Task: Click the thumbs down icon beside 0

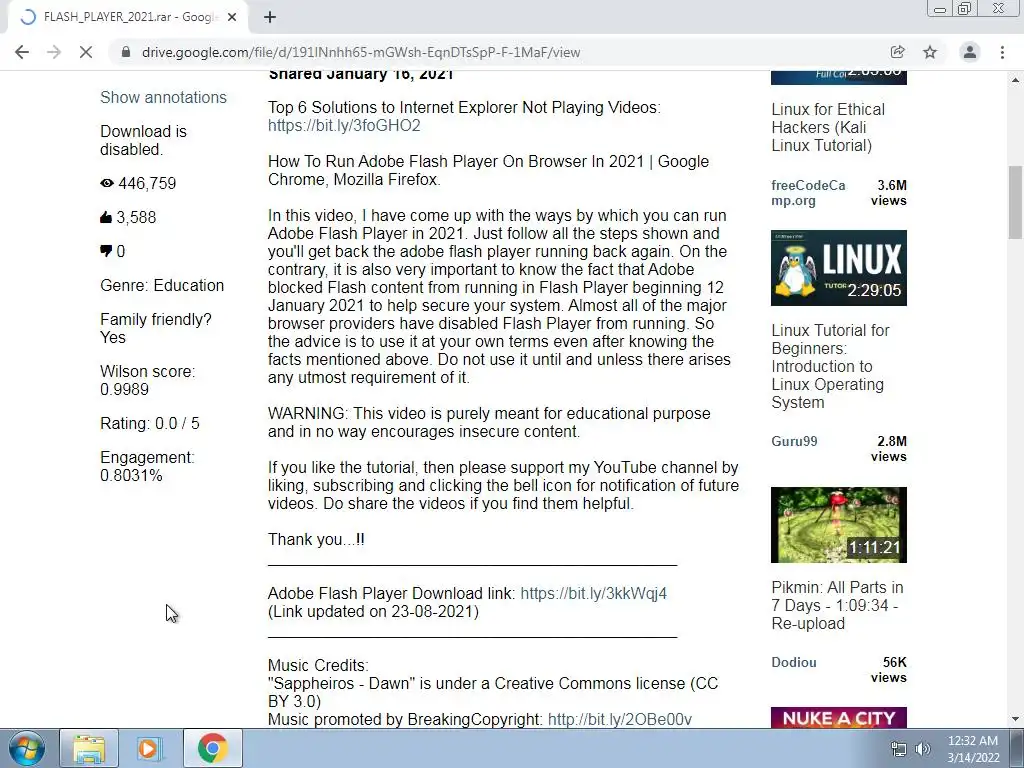Action: 106,251
